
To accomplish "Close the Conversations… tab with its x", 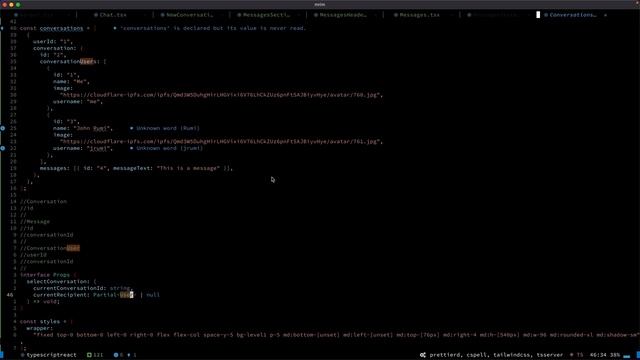I will pyautogui.click(x=605, y=15).
